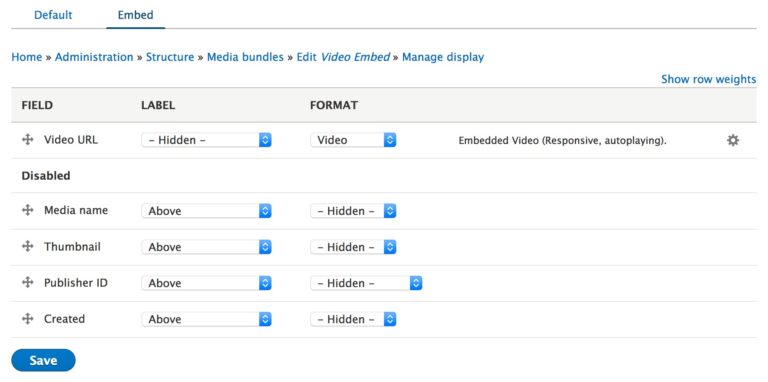Screen dimensions: 768x382
Task: Open Video URL format dropdown
Action: tap(353, 140)
